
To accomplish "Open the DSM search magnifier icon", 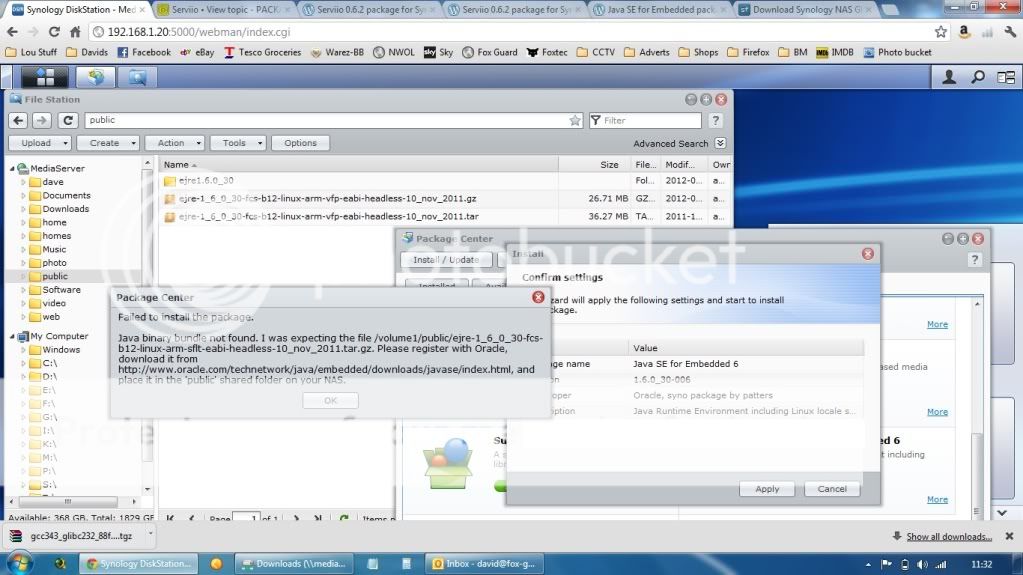I will 978,78.
